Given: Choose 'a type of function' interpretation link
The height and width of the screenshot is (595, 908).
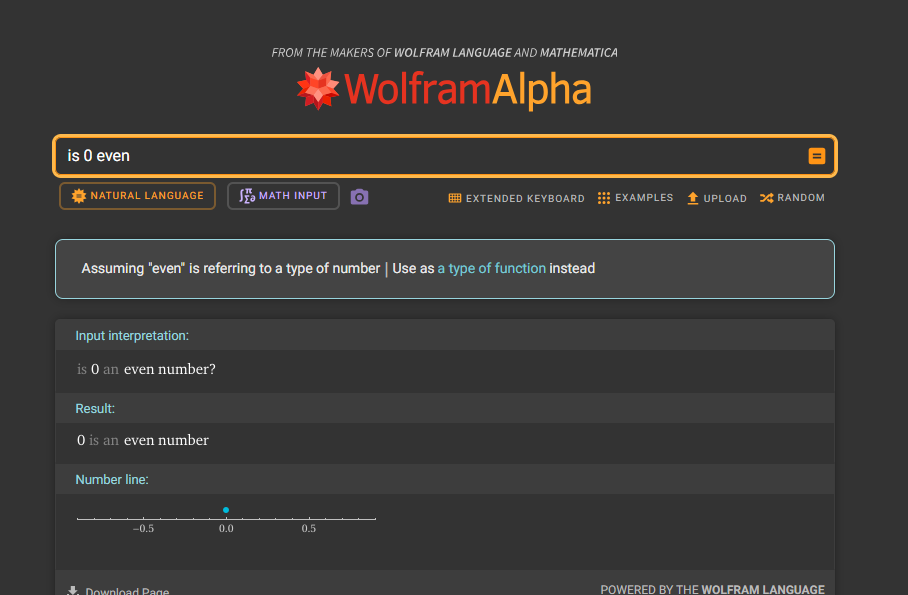Looking at the screenshot, I should 492,268.
